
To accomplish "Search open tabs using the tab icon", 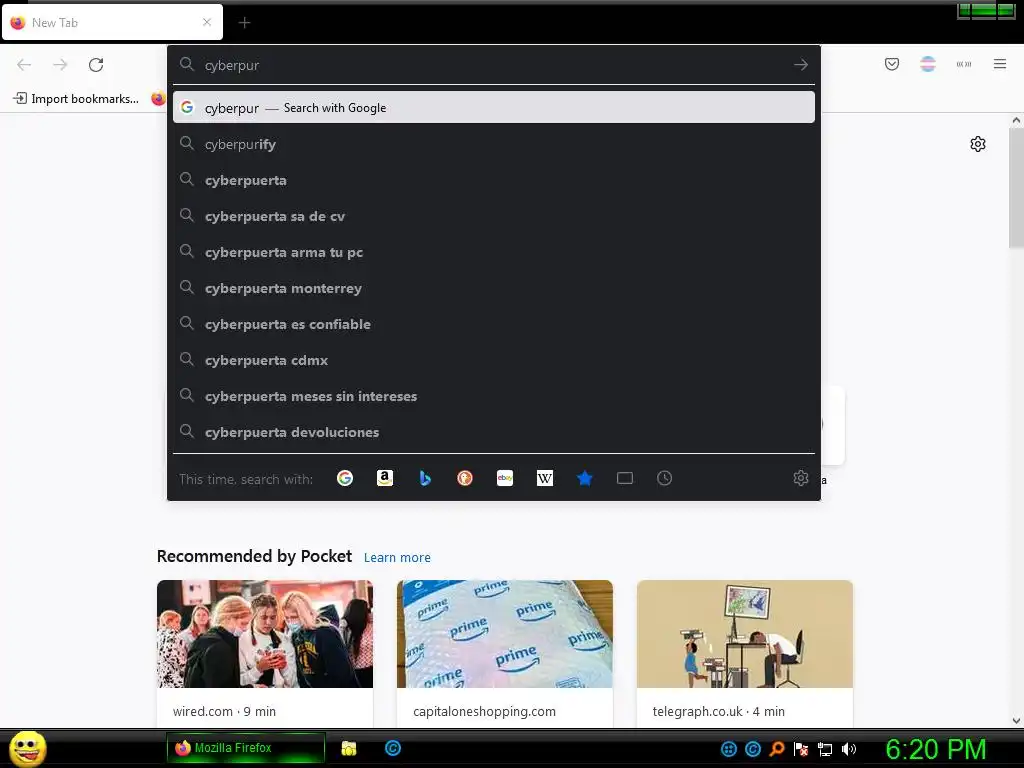I will click(625, 478).
